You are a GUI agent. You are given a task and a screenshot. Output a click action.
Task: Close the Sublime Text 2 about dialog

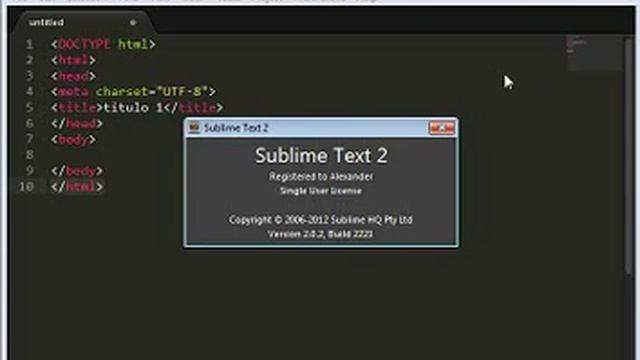click(442, 128)
